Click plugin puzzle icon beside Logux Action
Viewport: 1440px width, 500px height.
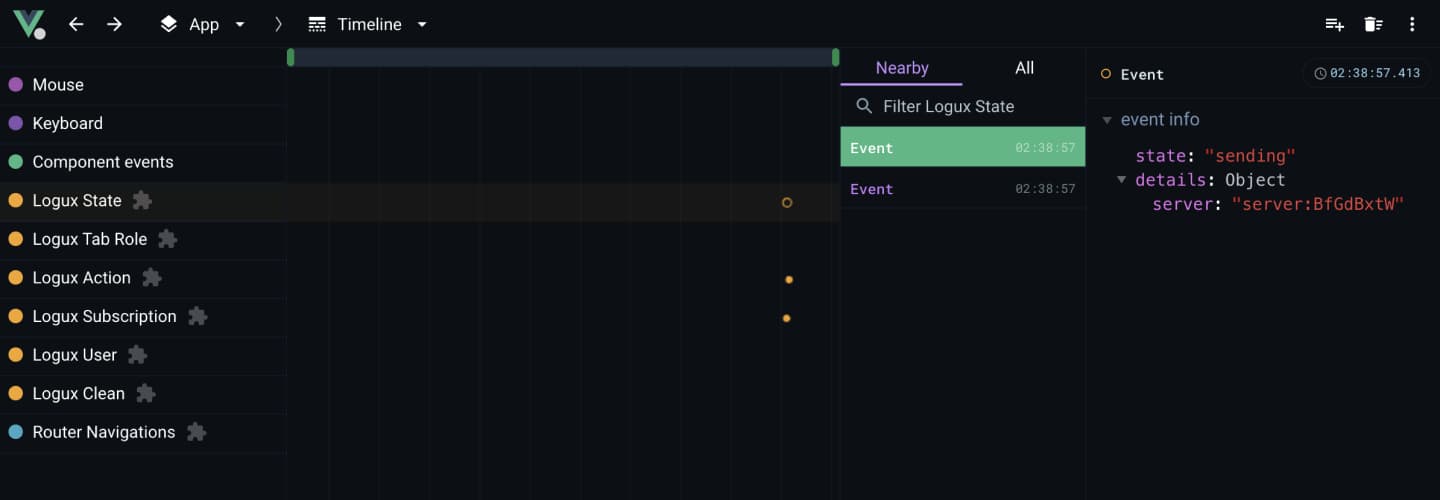pos(152,278)
